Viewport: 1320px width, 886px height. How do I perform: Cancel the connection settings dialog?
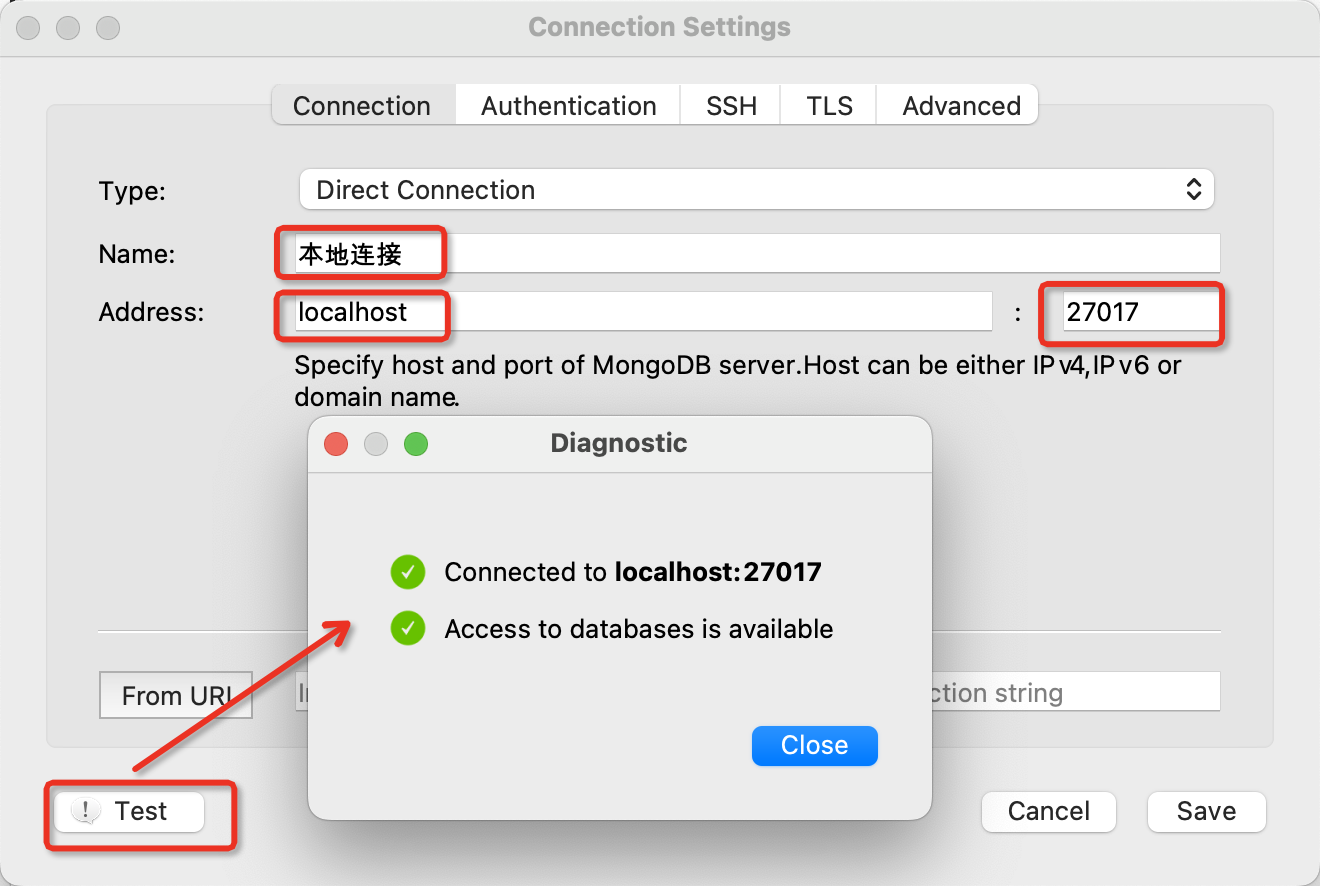(x=1048, y=811)
